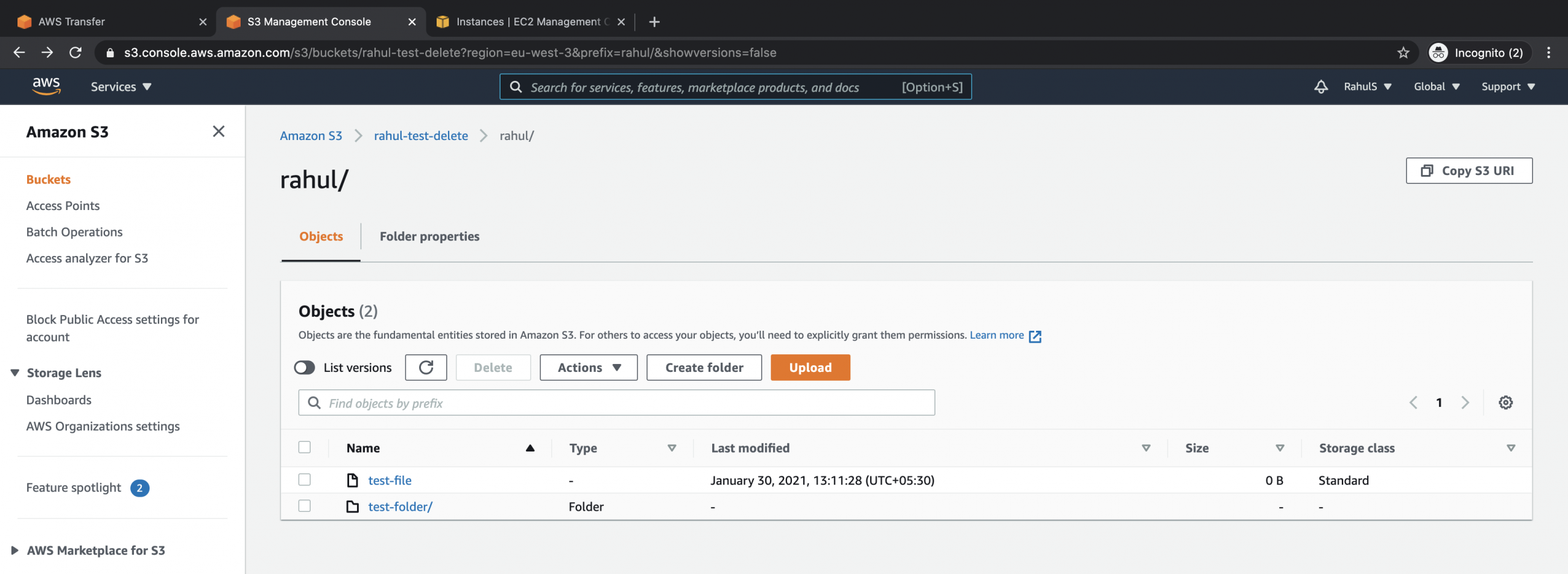The image size is (1568, 574).
Task: Open the Actions dropdown
Action: (587, 368)
